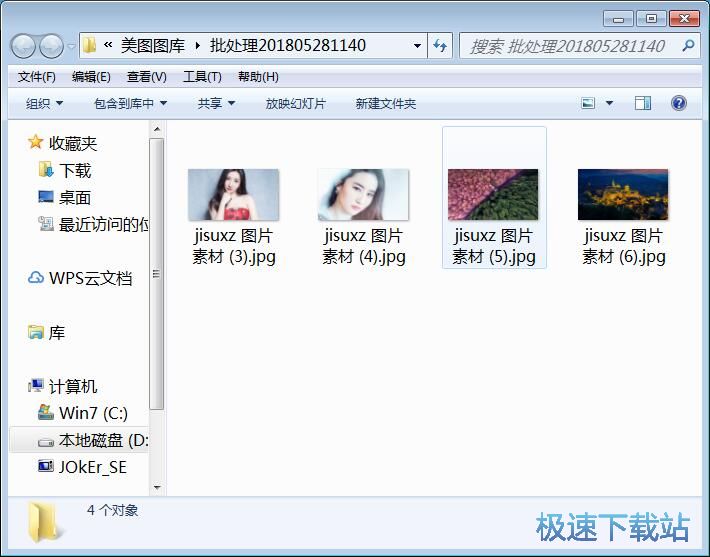
Task: Click the recent places icon
Action: pyautogui.click(x=46, y=224)
